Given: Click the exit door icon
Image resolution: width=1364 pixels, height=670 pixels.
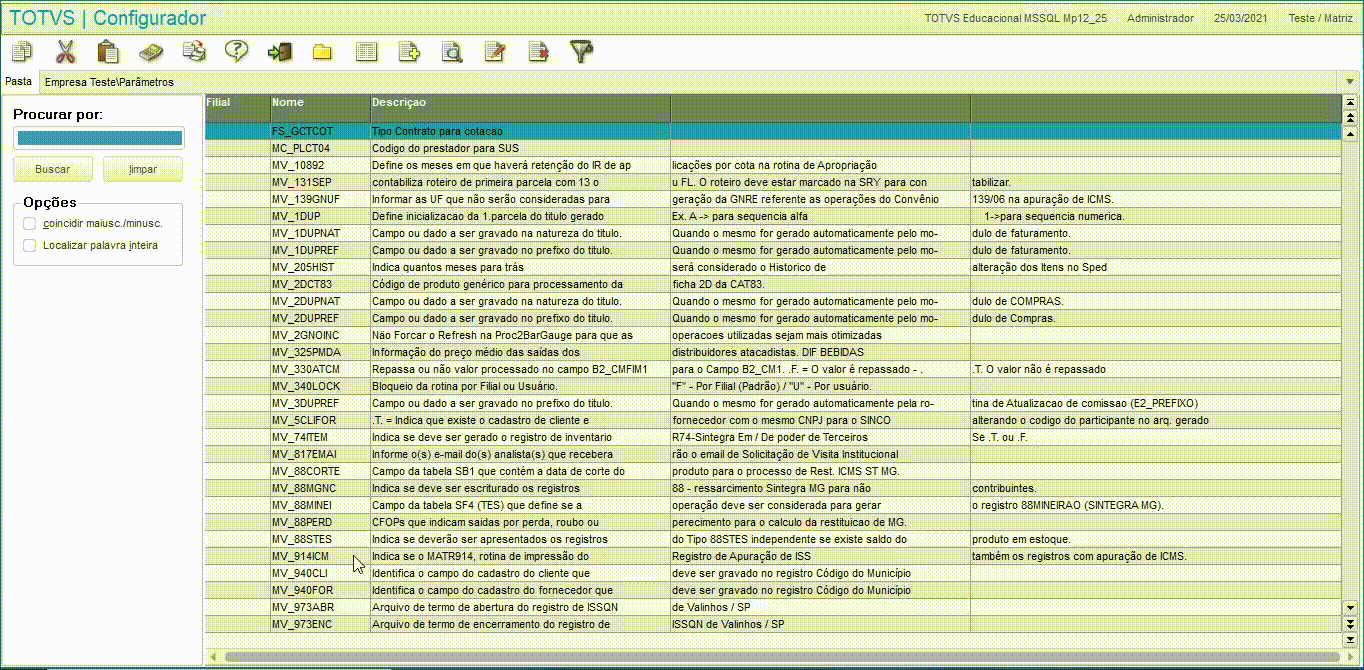Looking at the screenshot, I should point(279,51).
